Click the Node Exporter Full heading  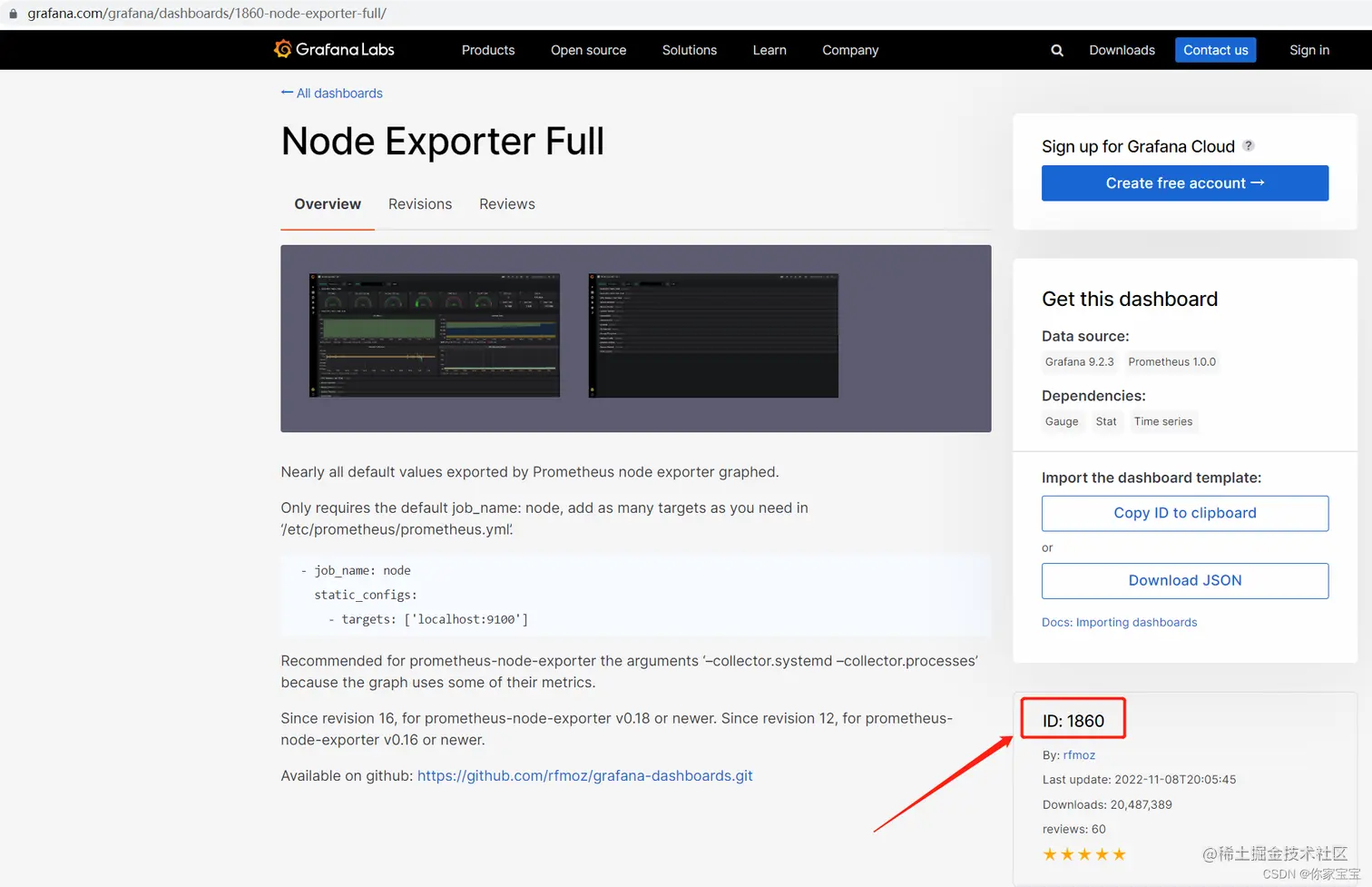pyautogui.click(x=442, y=142)
